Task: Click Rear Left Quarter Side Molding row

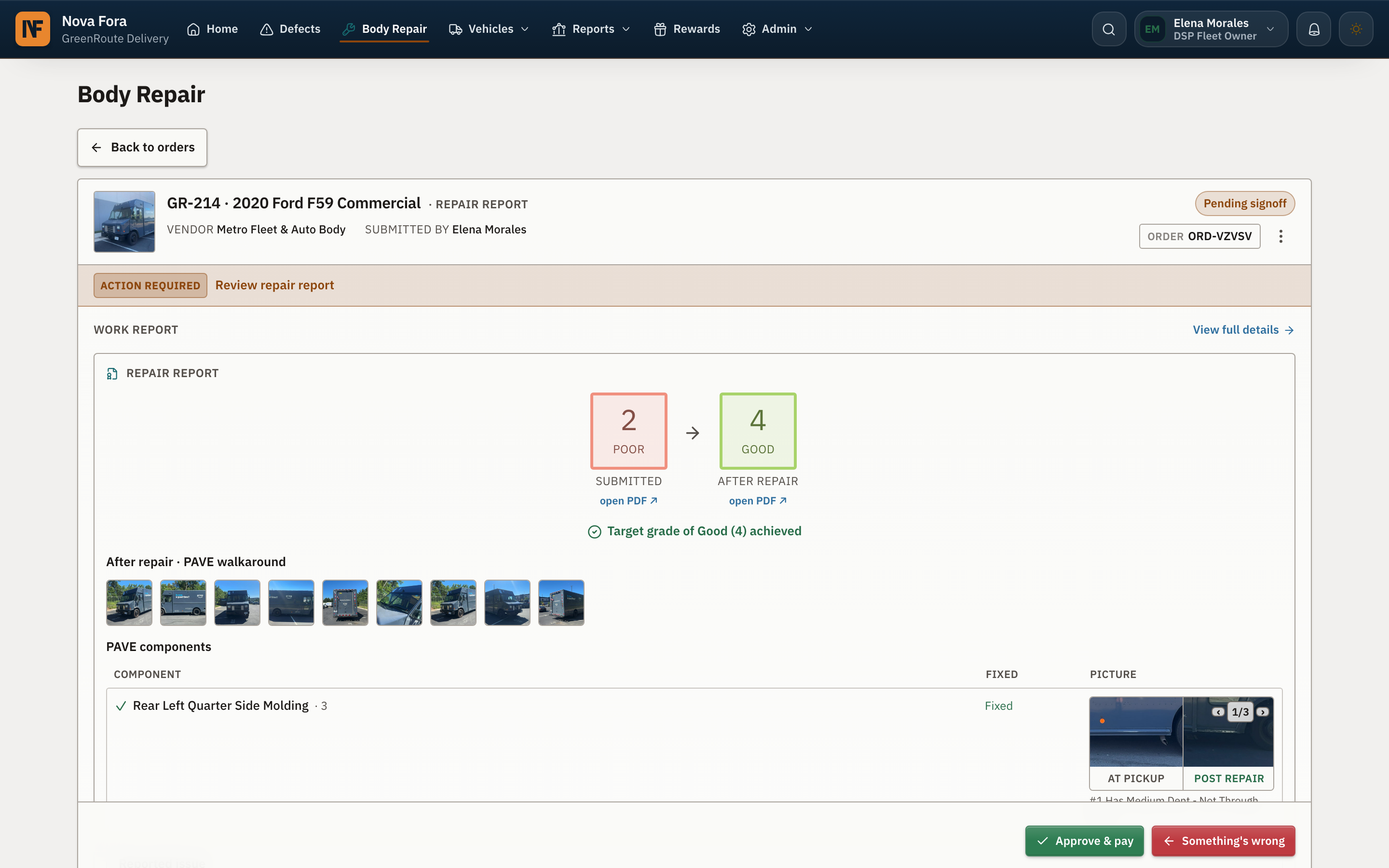Action: (x=694, y=745)
